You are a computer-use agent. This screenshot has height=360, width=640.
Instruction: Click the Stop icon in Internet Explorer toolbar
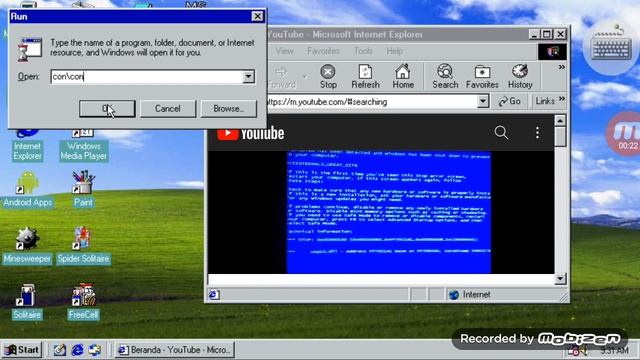[328, 76]
